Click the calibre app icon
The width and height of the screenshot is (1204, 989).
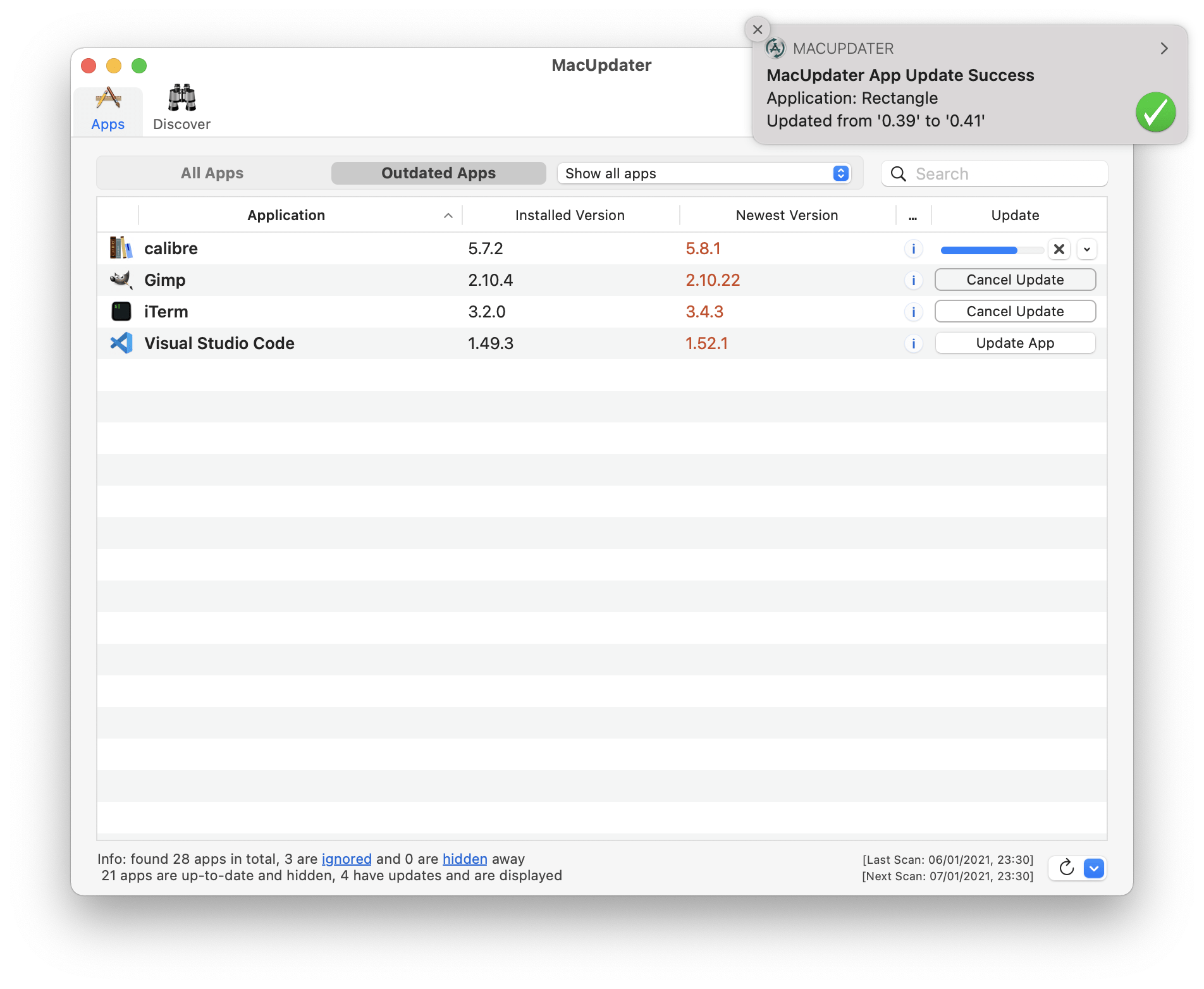coord(121,248)
